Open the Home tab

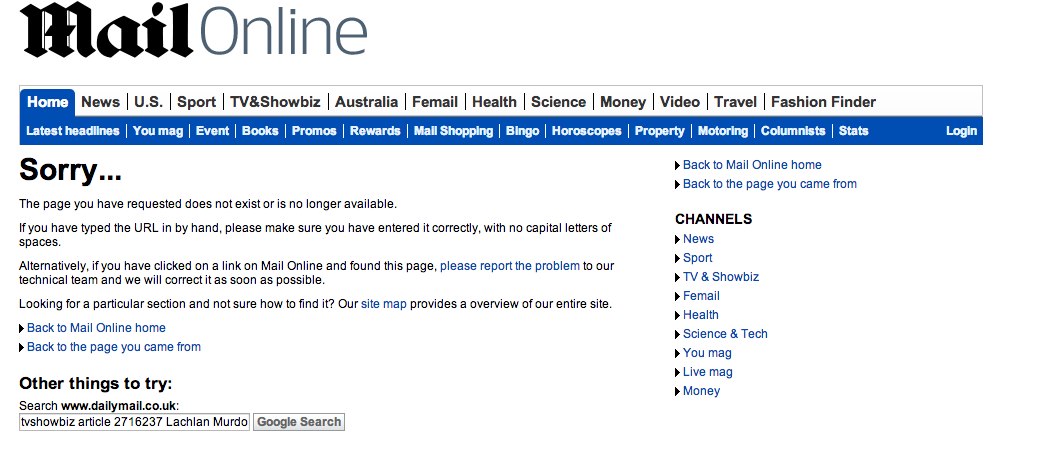(x=47, y=102)
